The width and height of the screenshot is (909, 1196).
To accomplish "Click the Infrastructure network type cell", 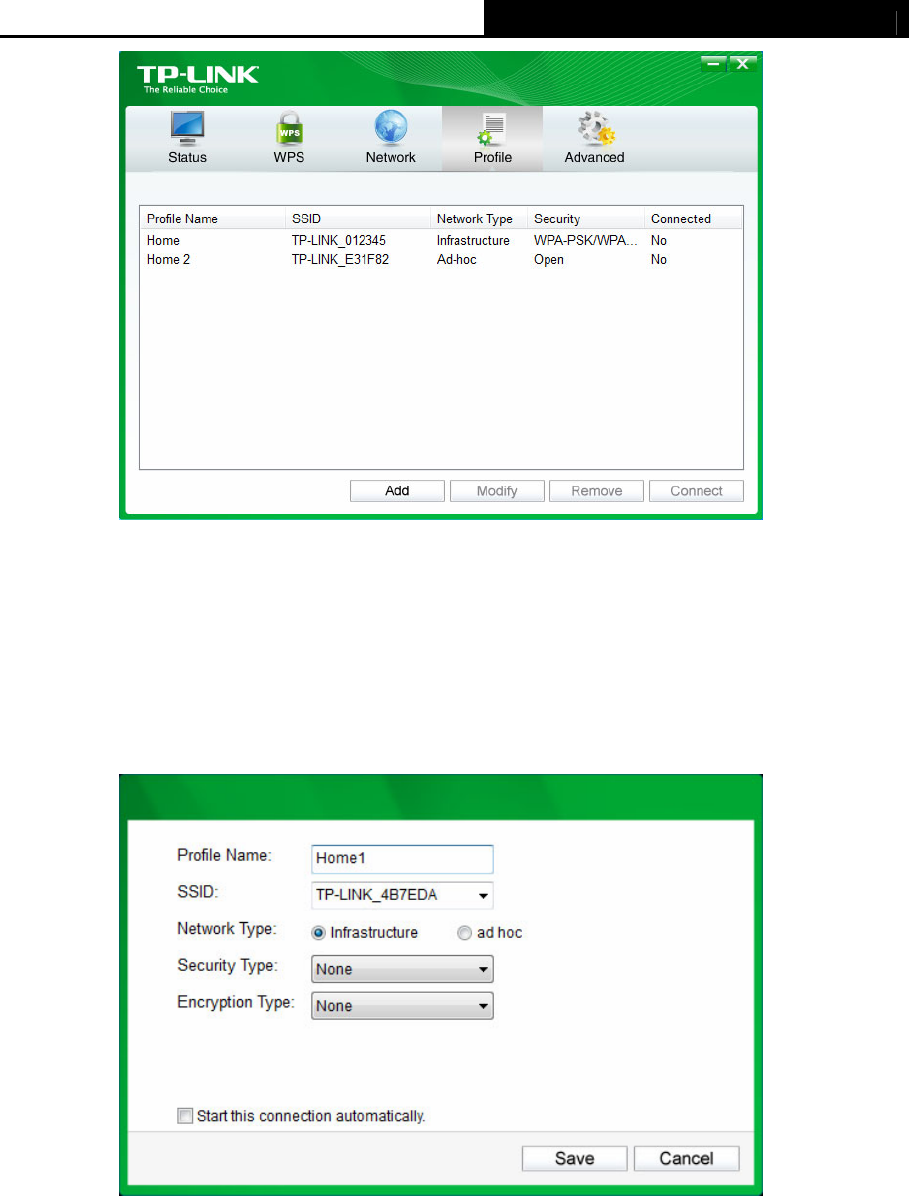I will (x=473, y=240).
